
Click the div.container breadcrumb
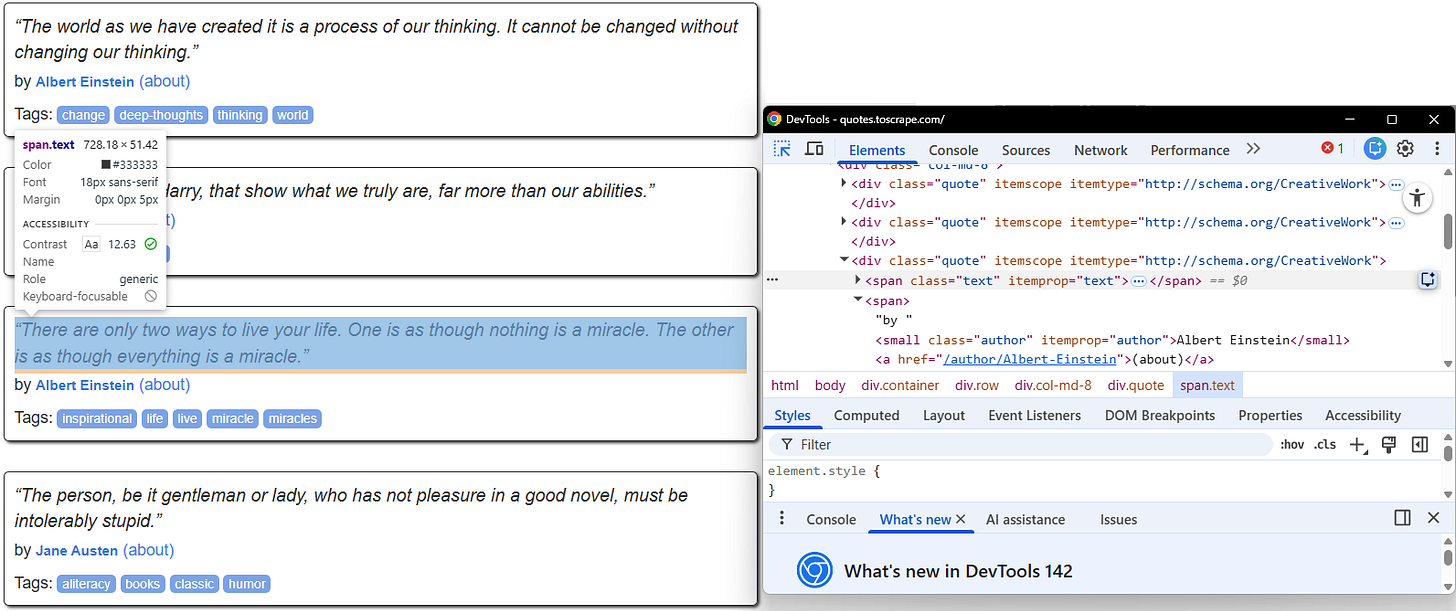[901, 385]
